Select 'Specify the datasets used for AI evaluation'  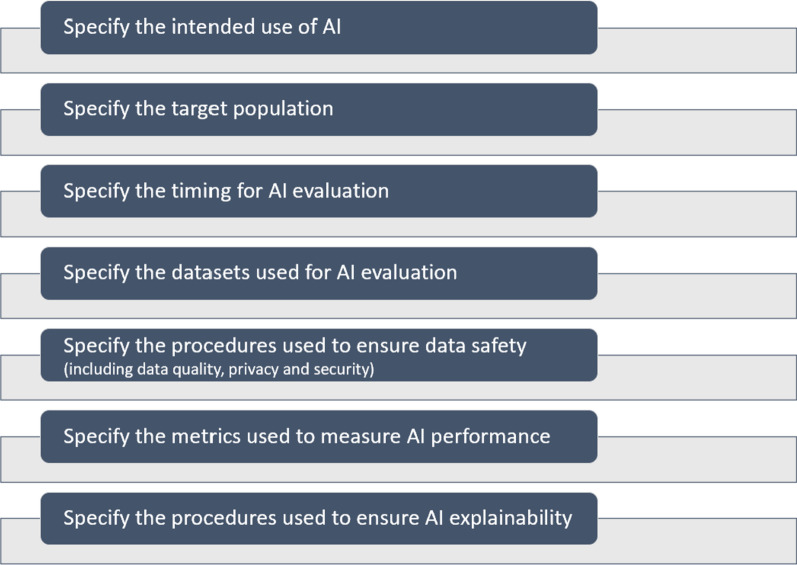pyautogui.click(x=319, y=273)
